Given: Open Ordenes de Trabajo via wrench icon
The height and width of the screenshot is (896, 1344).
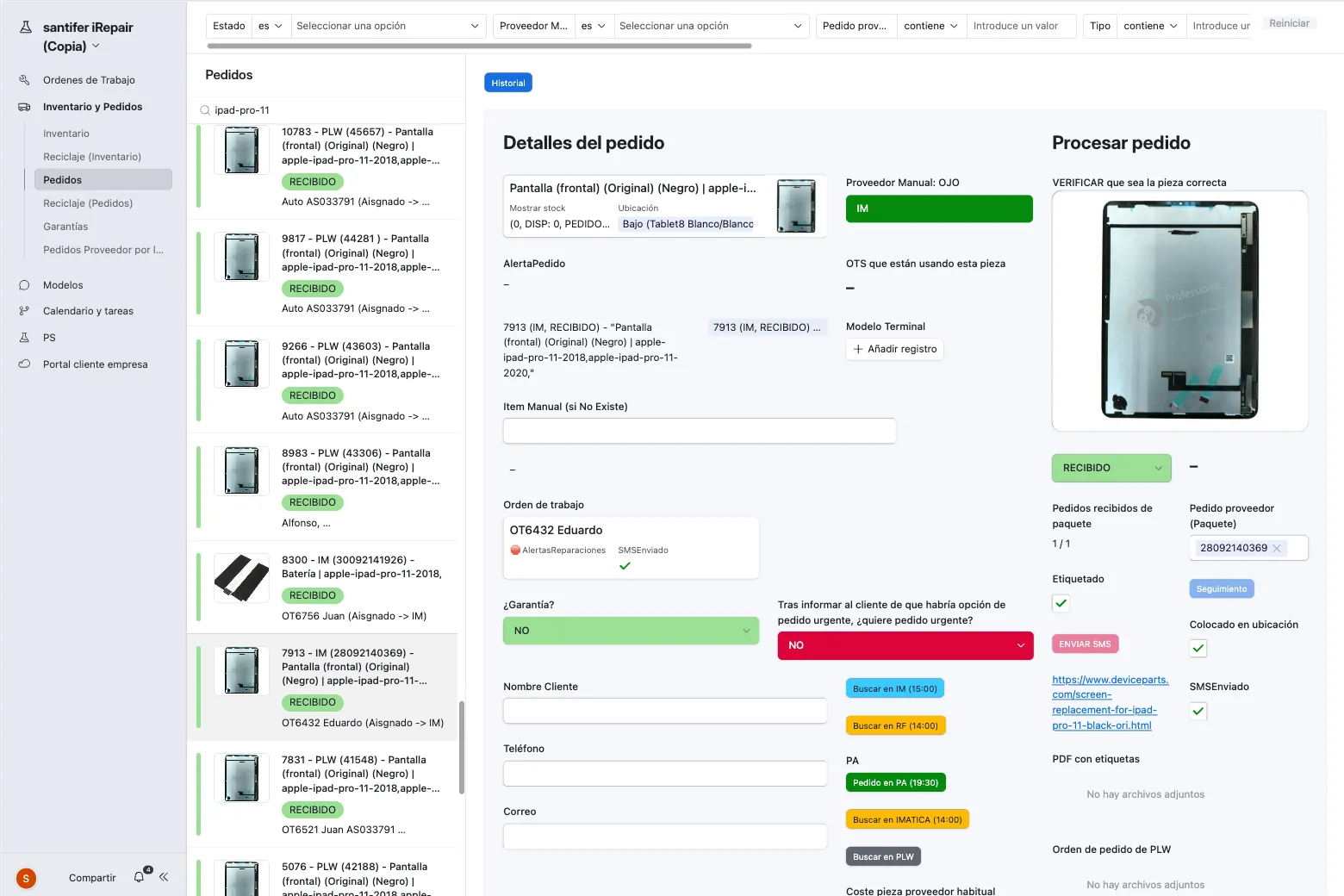Looking at the screenshot, I should tap(24, 79).
